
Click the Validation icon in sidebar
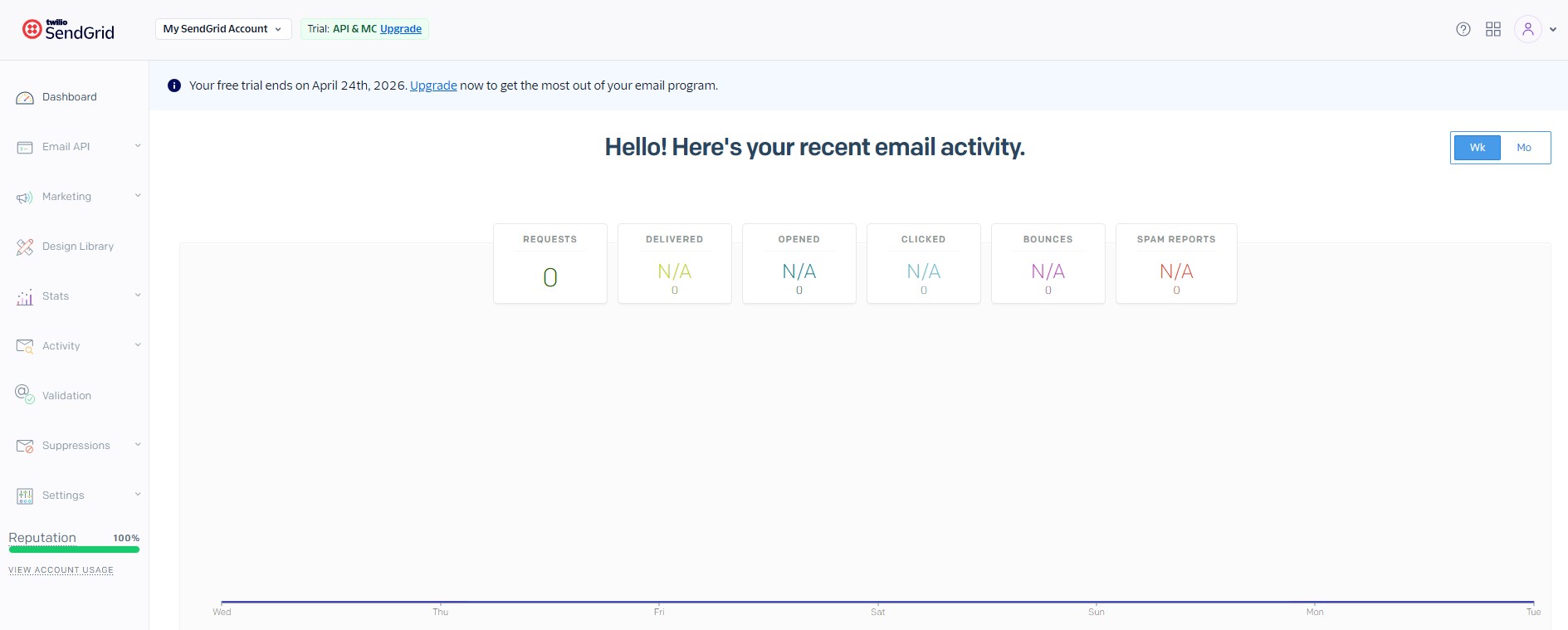25,394
